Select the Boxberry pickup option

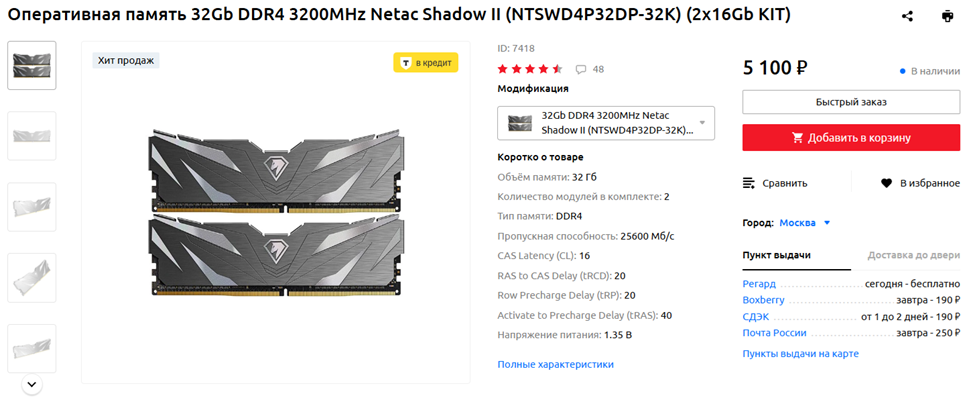pyautogui.click(x=763, y=300)
